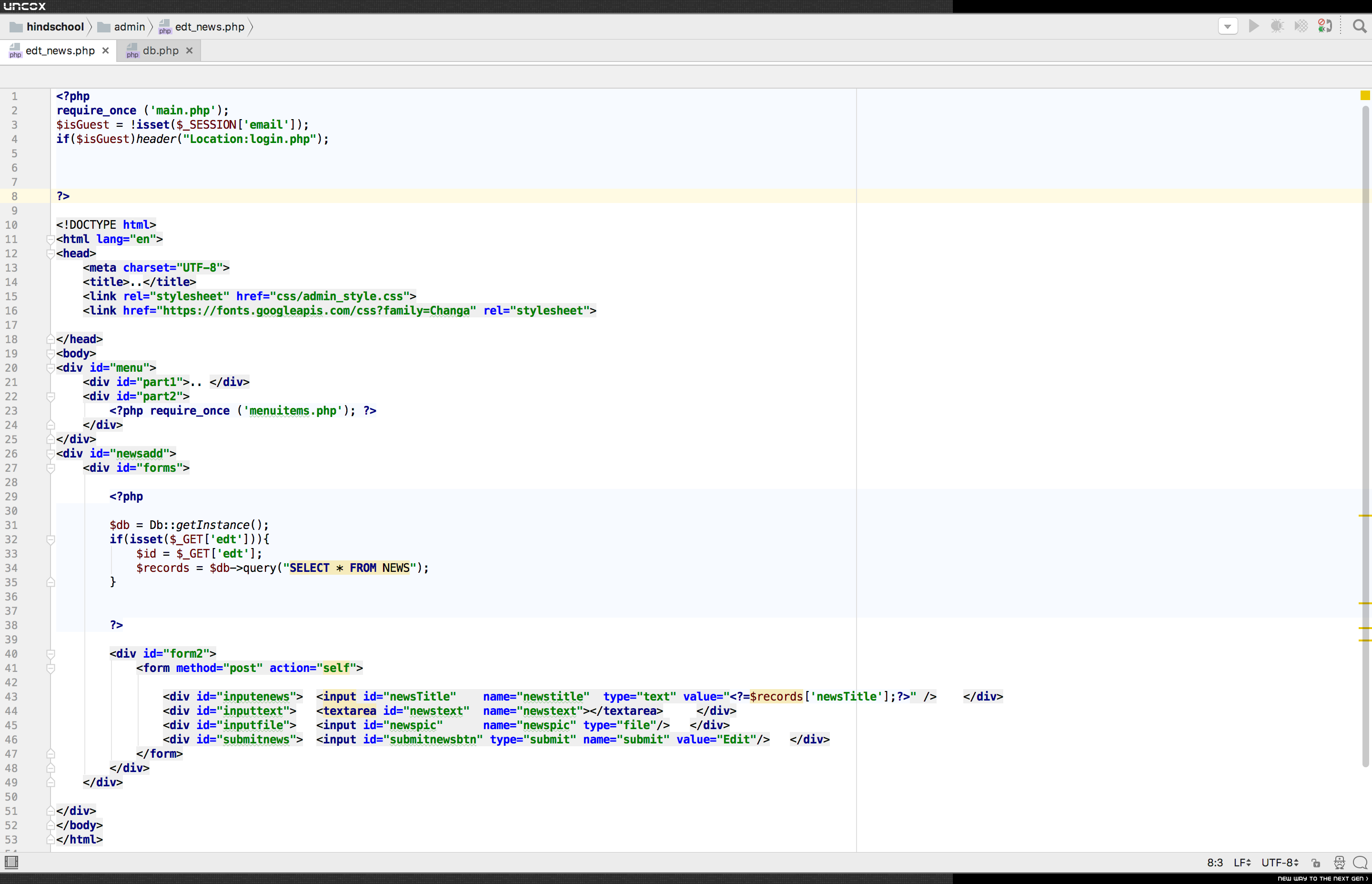Click the highlighted $records on line 43
1372x884 pixels.
tap(777, 696)
